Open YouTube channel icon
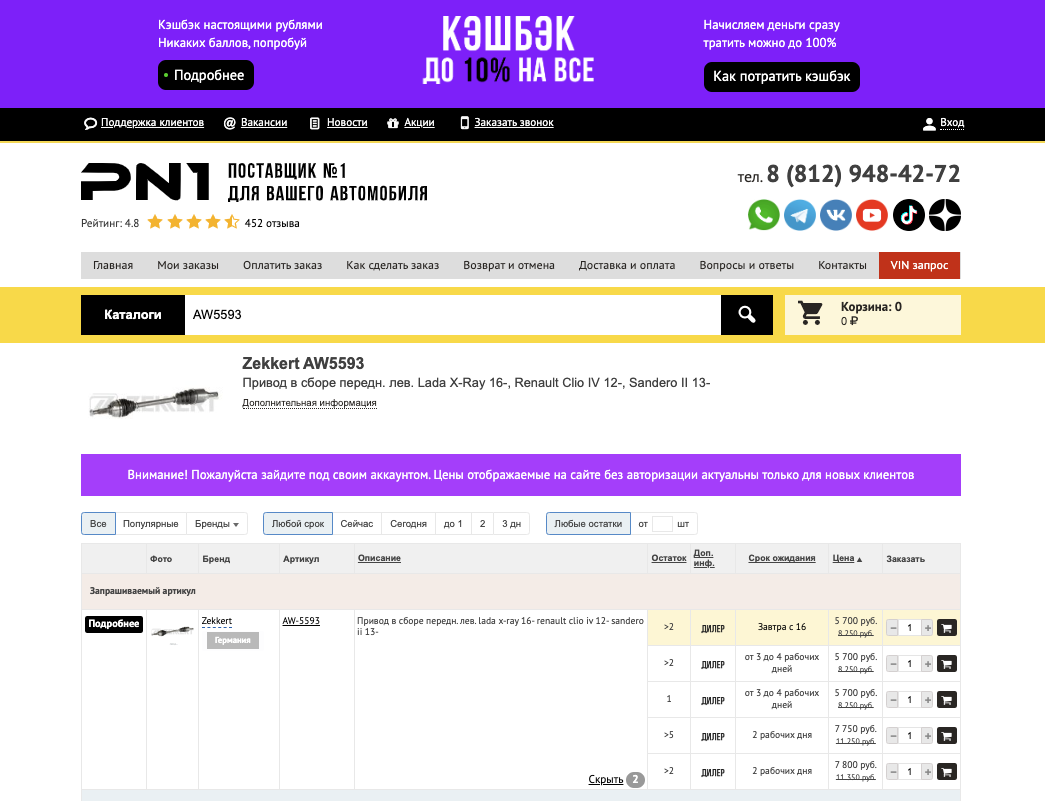The image size is (1045, 801). [x=872, y=215]
